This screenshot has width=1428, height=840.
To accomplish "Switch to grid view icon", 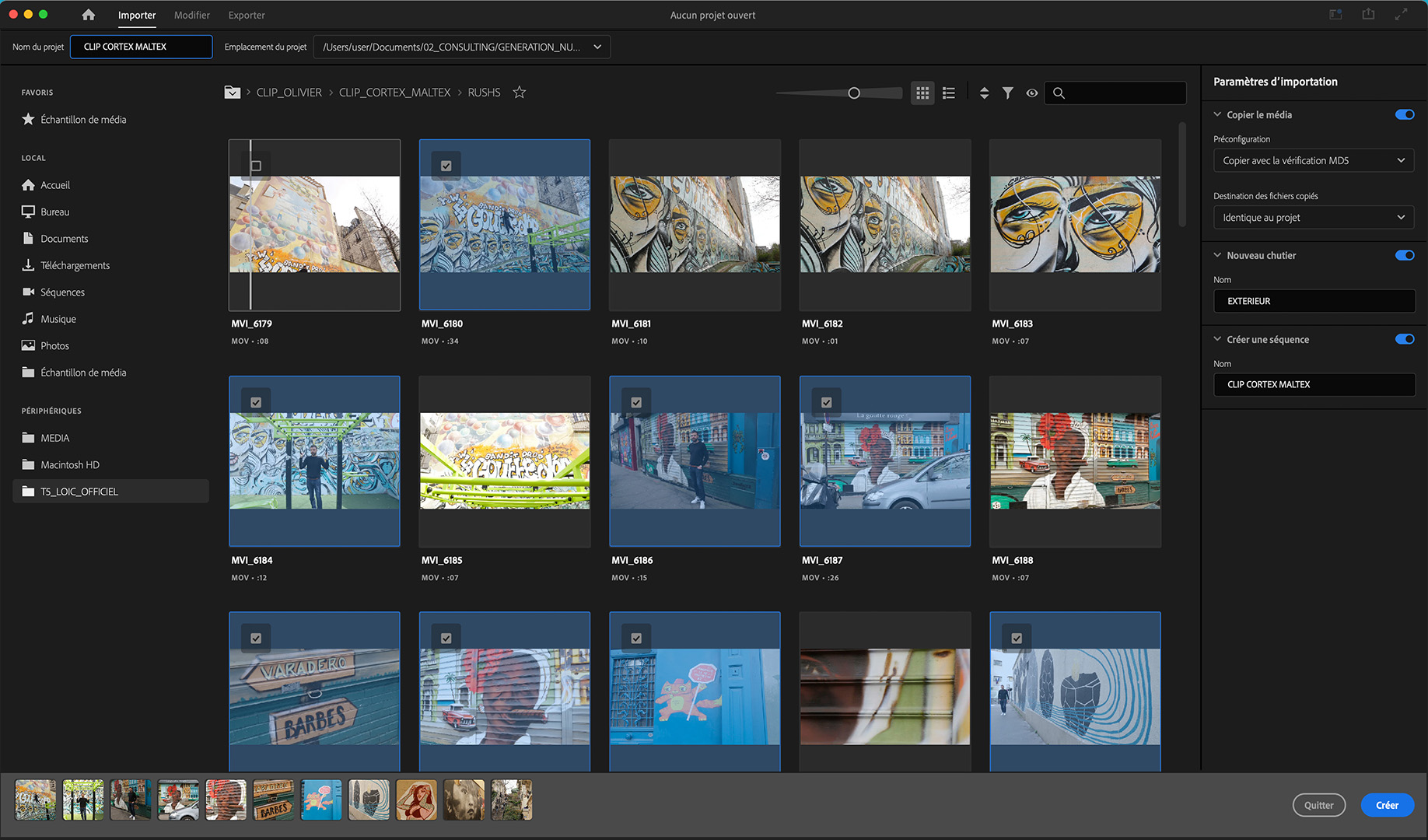I will [922, 93].
